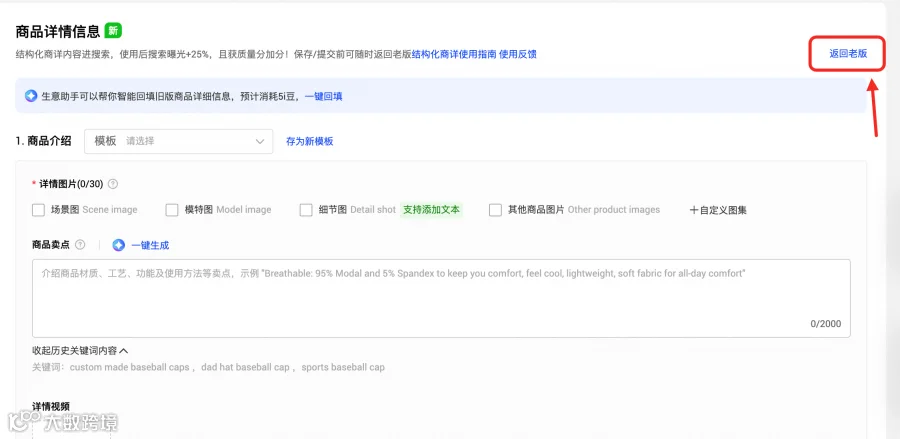Click plus icon for 自定义图集
The width and height of the screenshot is (900, 439).
point(693,210)
